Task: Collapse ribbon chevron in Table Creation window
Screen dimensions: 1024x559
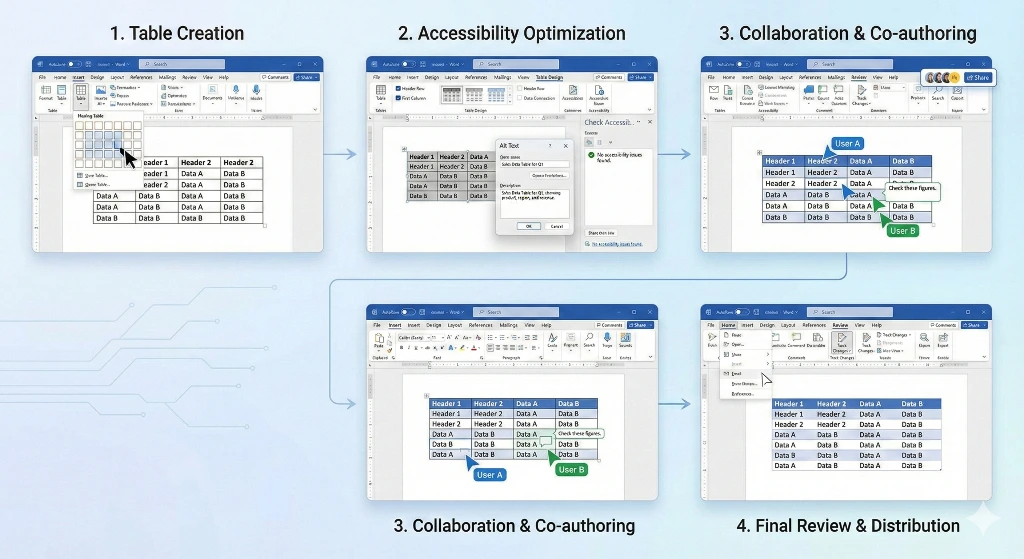Action: point(315,110)
